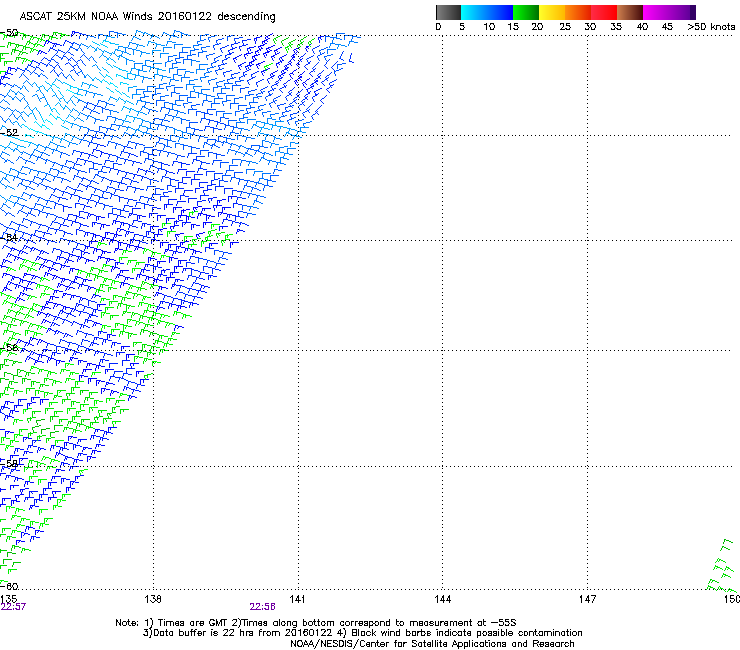Click latitude label -52
This screenshot has width=740, height=650.
(x=9, y=133)
